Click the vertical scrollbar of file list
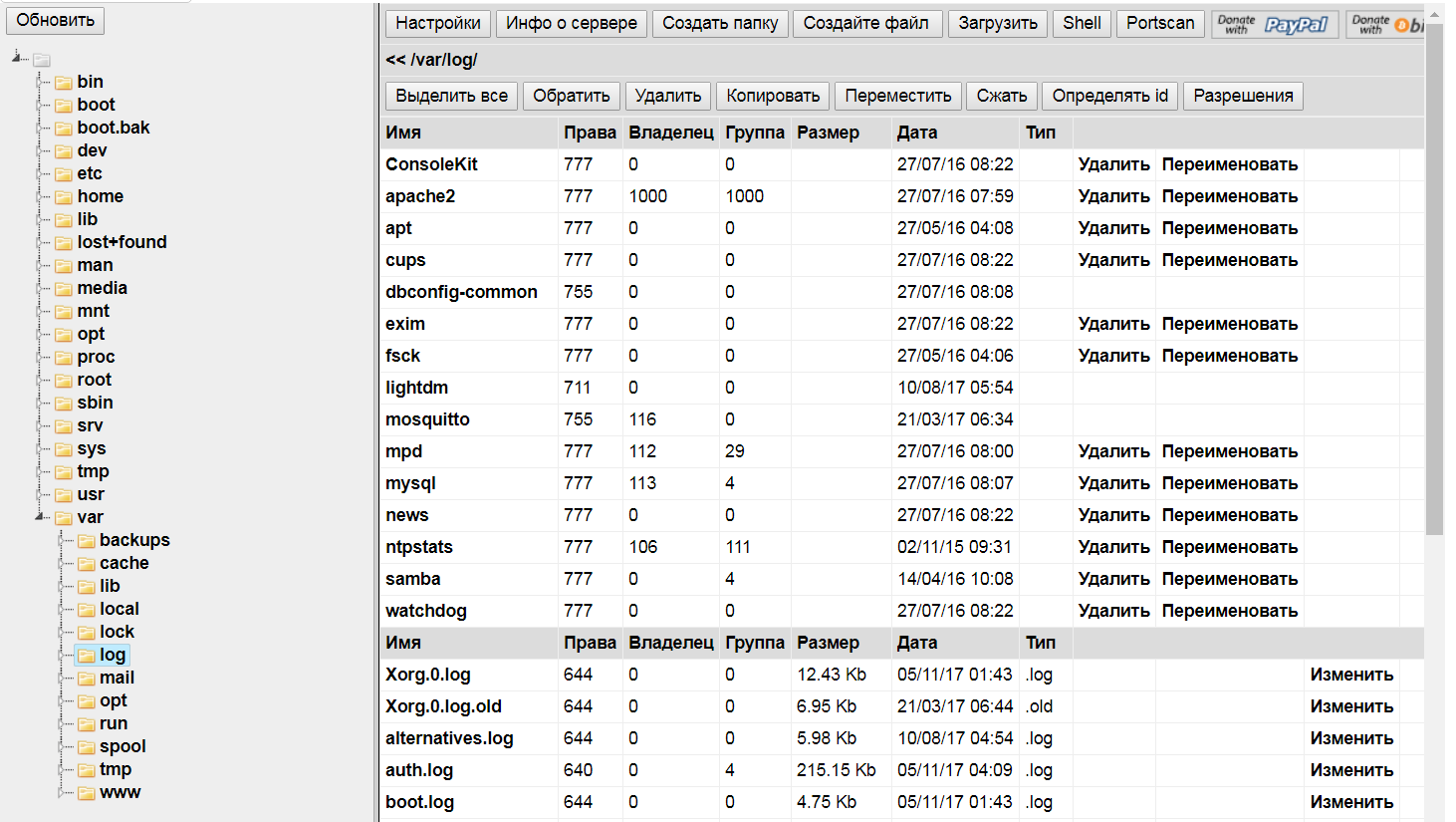1456x822 pixels. point(1434,279)
